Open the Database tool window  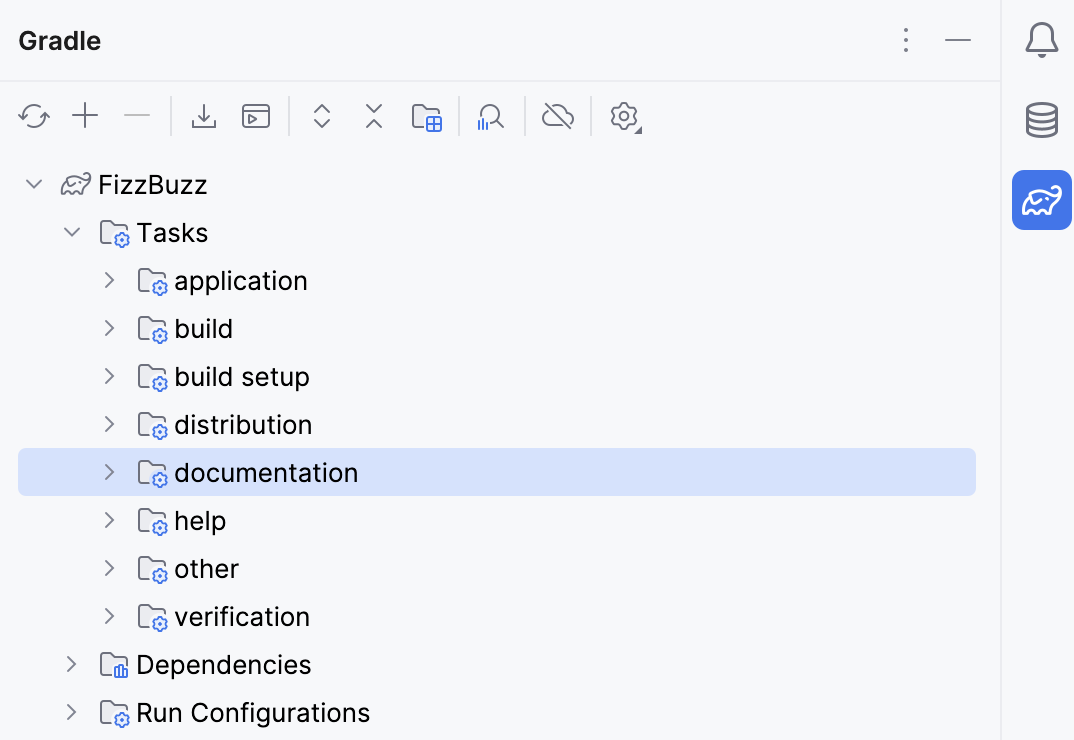tap(1041, 120)
